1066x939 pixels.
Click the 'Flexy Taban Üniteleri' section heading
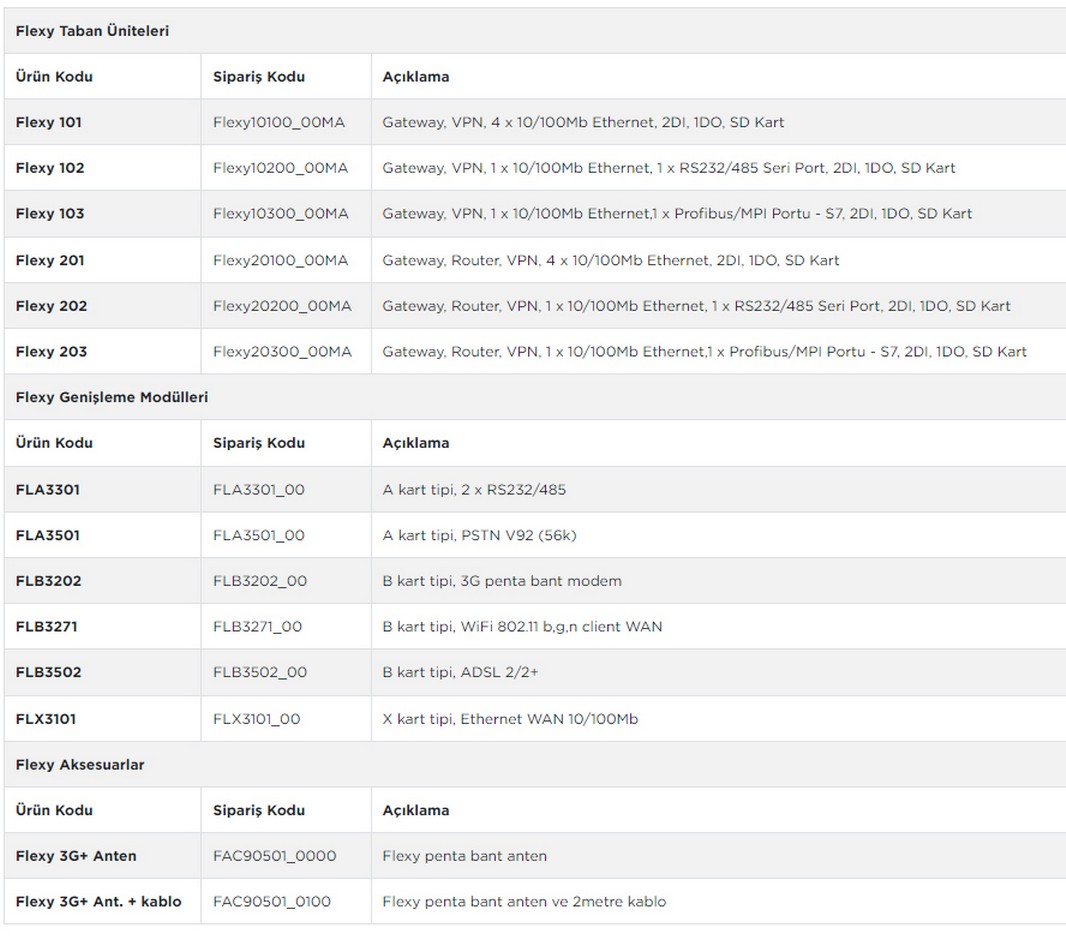pos(92,31)
